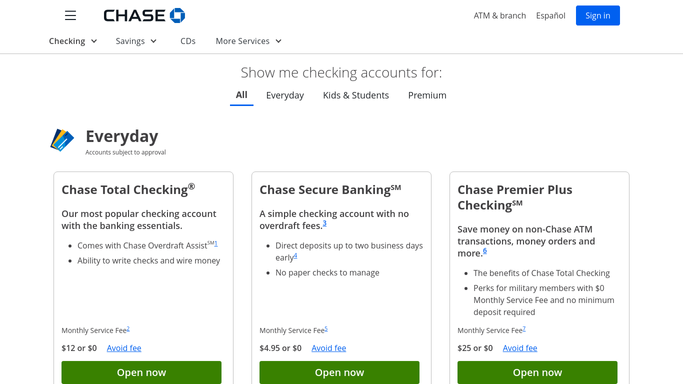This screenshot has width=683, height=384.
Task: Switch language to Español
Action: coord(551,16)
